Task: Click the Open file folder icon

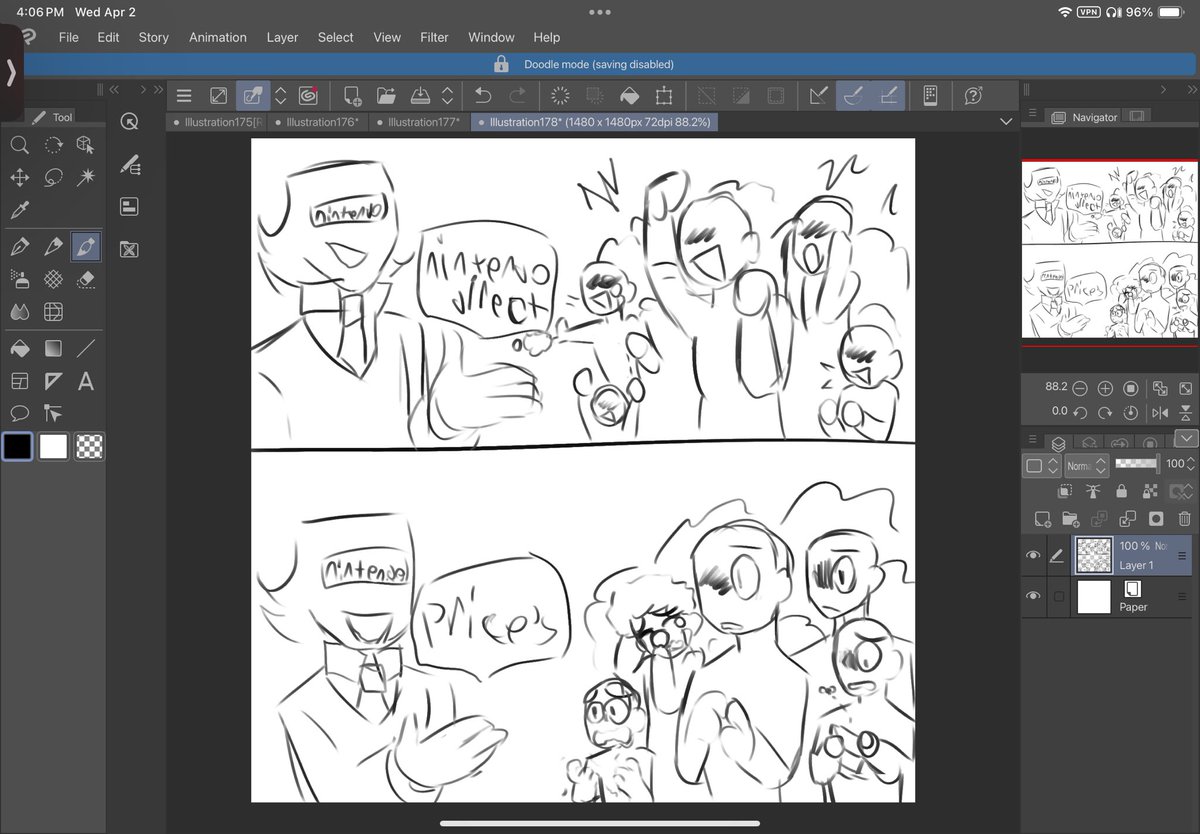Action: coord(386,96)
